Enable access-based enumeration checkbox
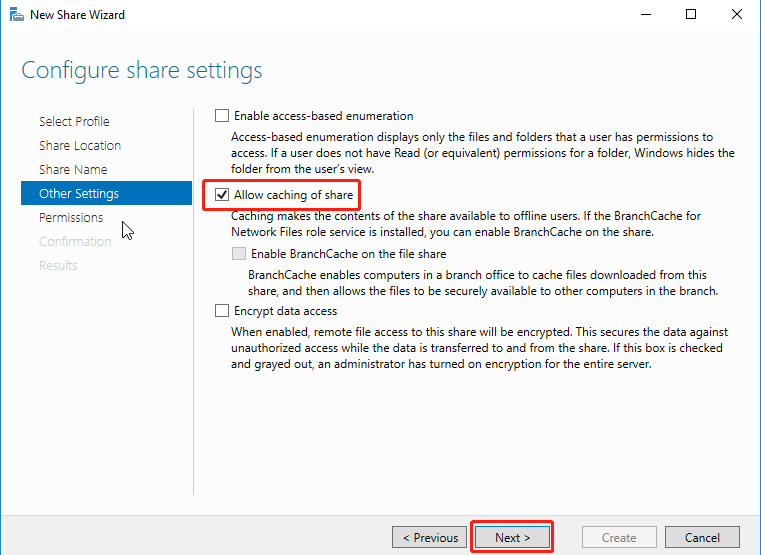The width and height of the screenshot is (761, 555). (222, 115)
